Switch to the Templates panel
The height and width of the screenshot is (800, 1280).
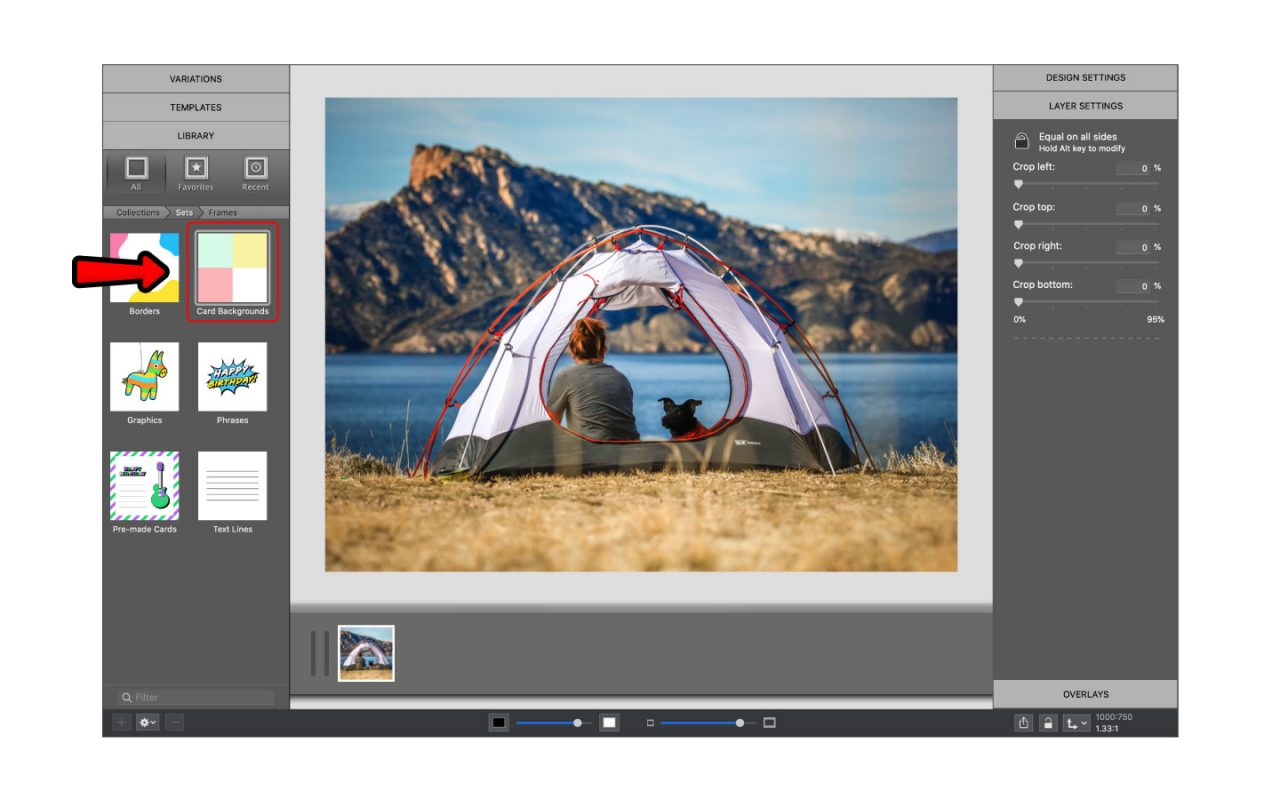point(197,107)
